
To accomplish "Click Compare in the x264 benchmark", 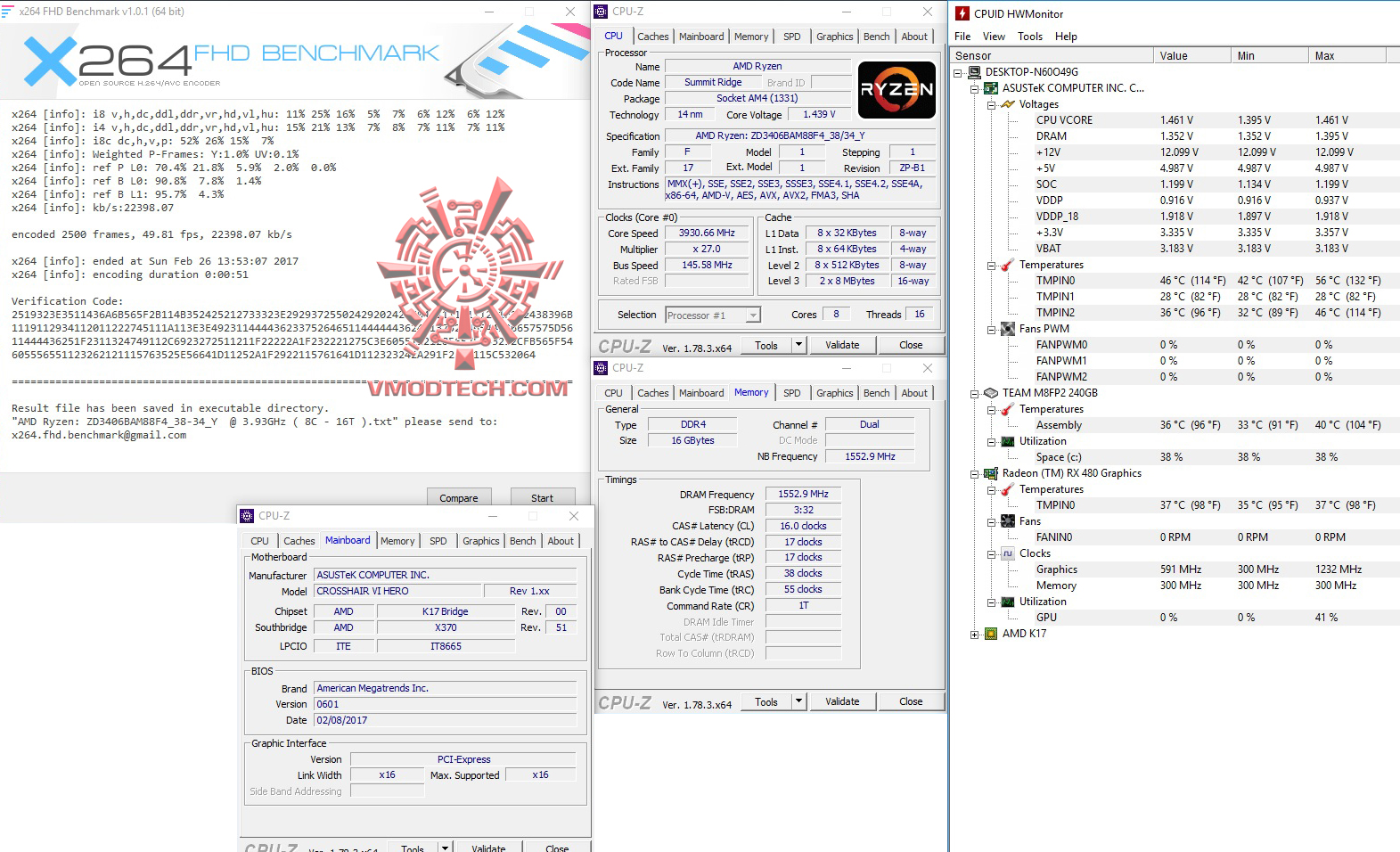I will pos(458,498).
